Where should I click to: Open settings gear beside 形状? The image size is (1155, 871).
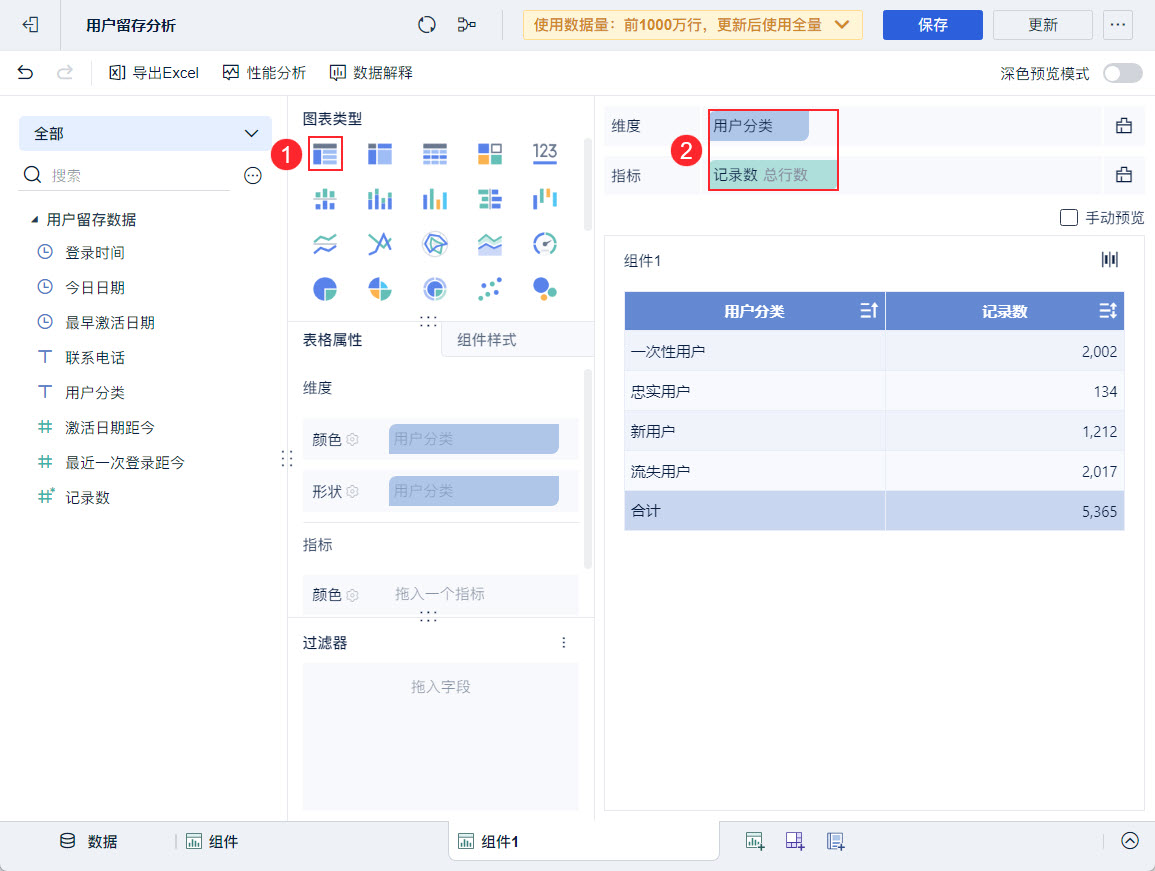coord(352,491)
